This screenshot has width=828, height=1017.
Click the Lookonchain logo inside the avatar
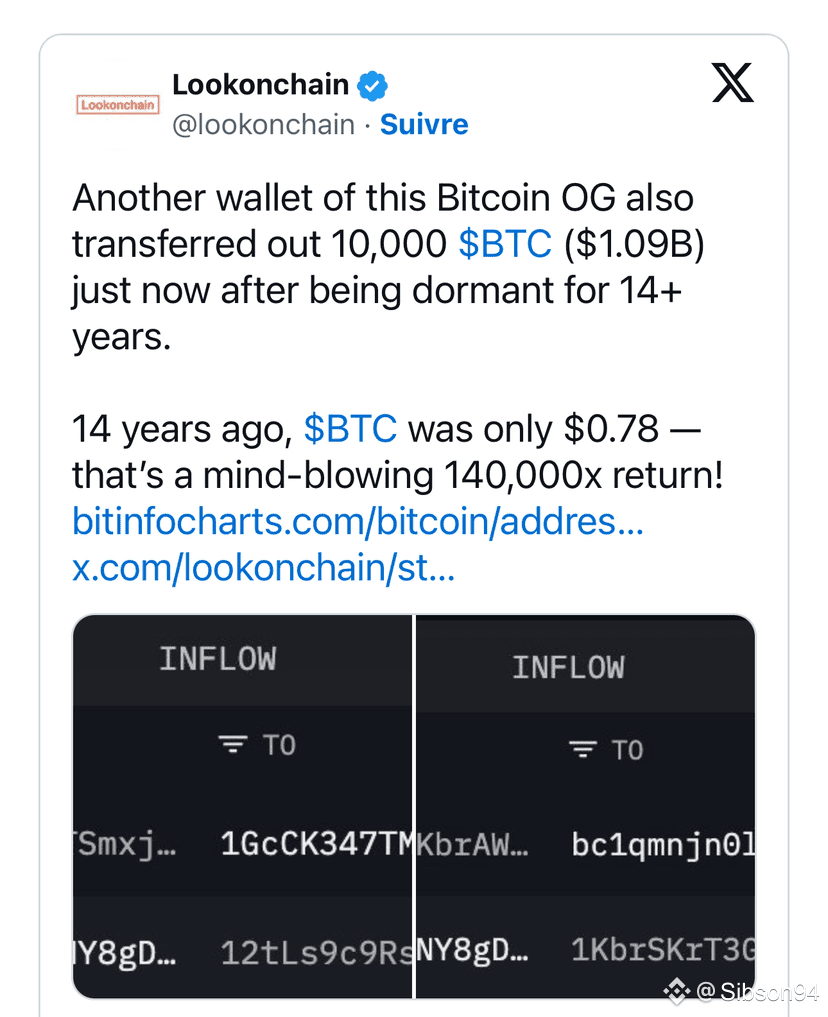[x=117, y=103]
